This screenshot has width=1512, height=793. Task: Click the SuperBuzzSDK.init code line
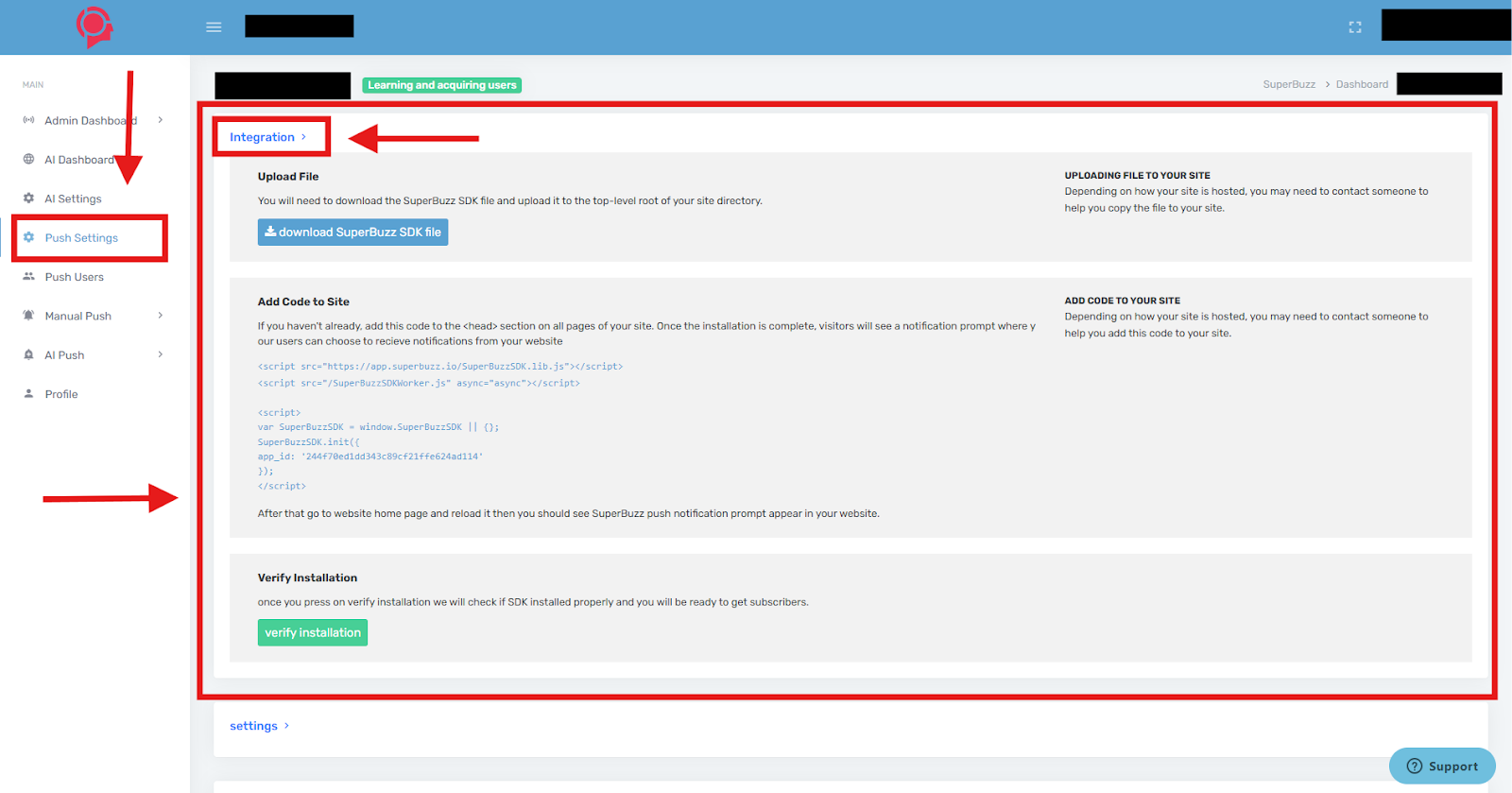pyautogui.click(x=309, y=441)
